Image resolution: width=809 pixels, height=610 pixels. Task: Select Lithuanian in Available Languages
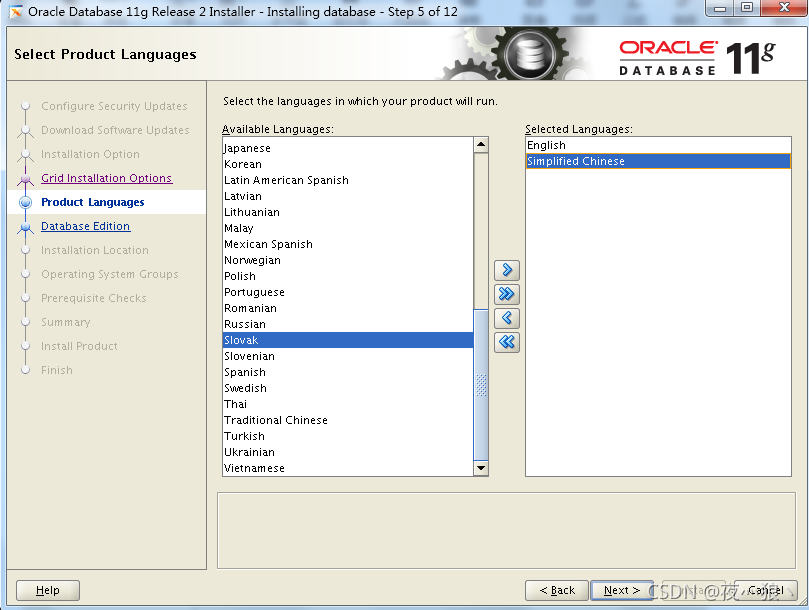coord(348,212)
